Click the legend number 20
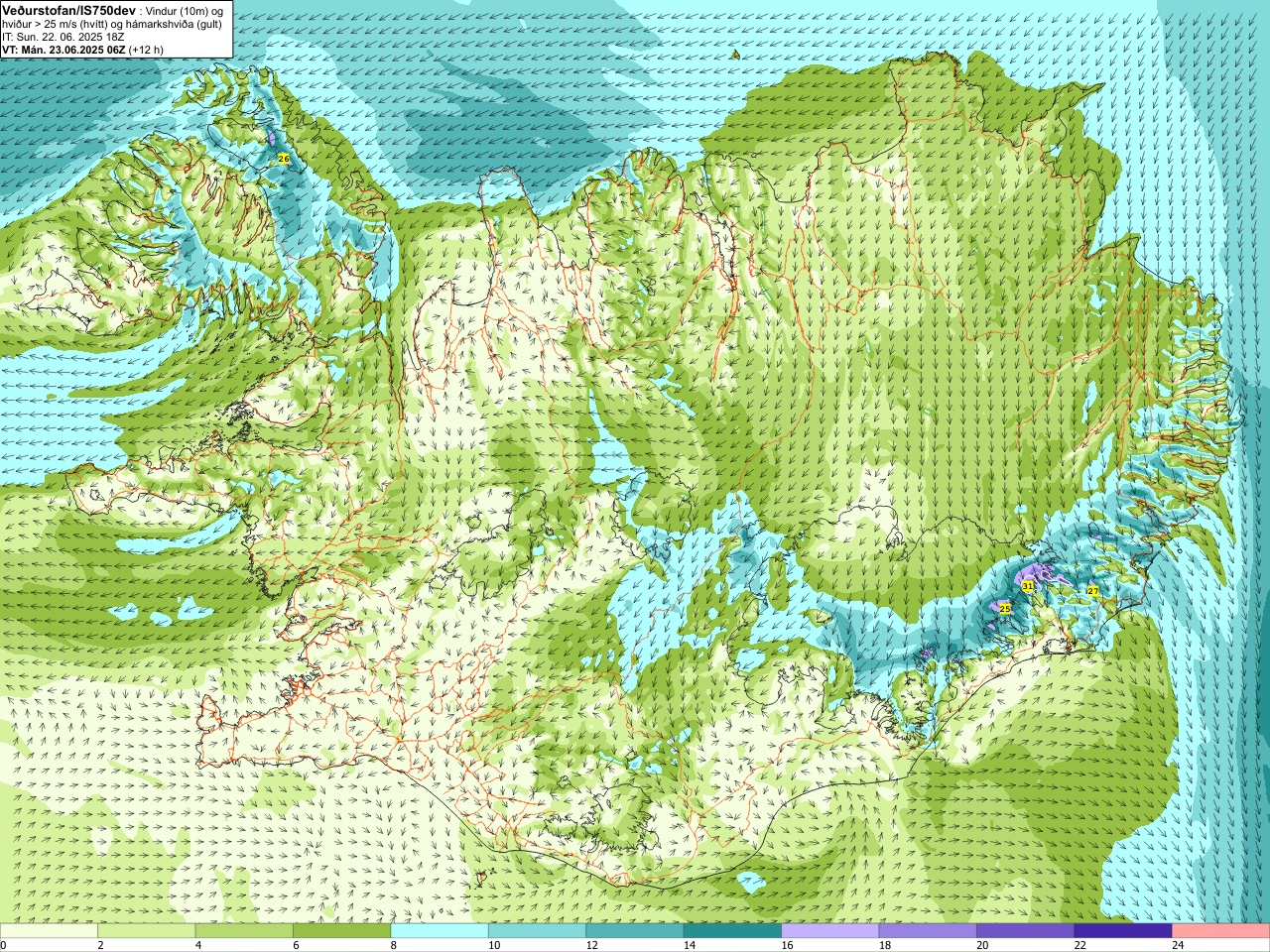Image resolution: width=1270 pixels, height=952 pixels. pos(982,945)
